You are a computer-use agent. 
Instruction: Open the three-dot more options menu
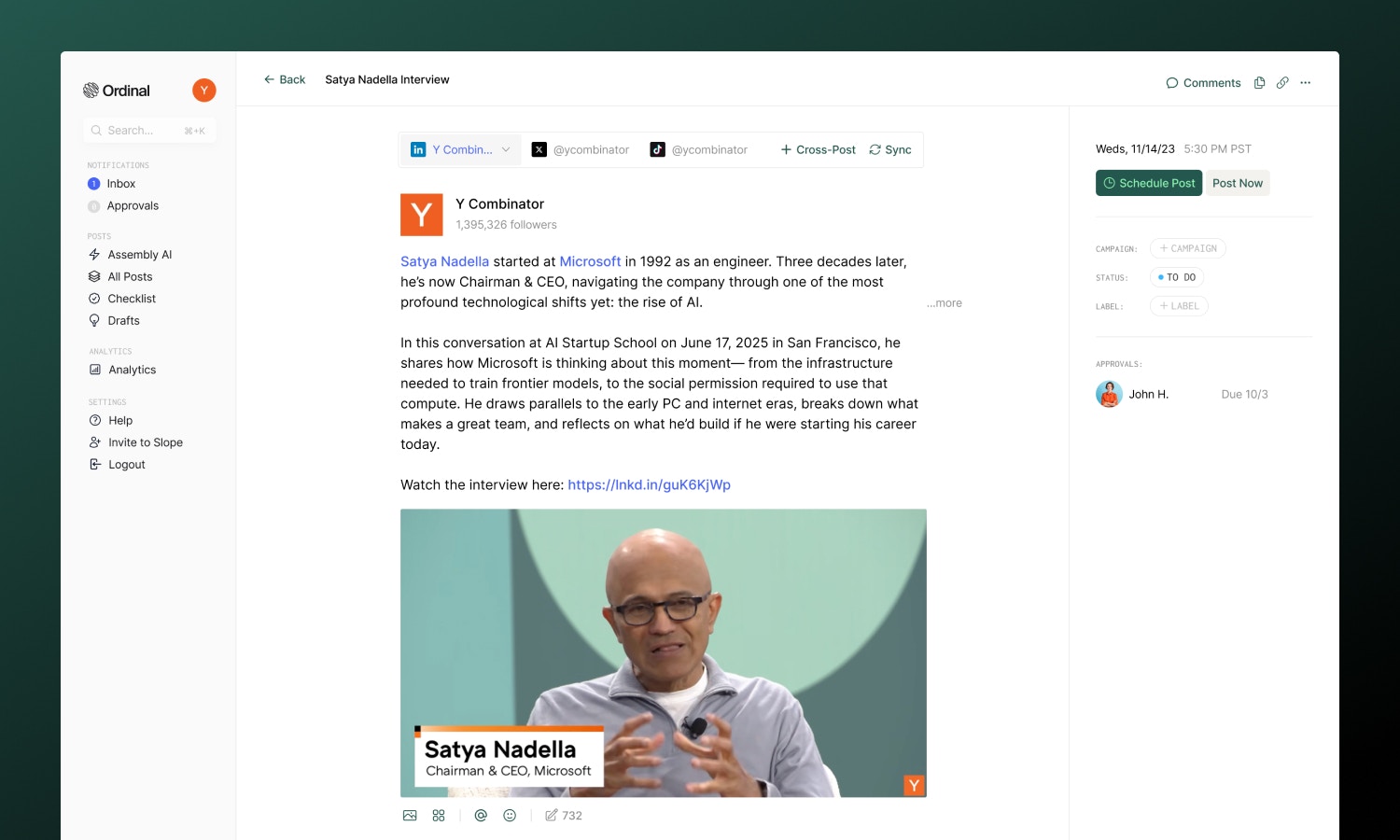(x=1306, y=83)
